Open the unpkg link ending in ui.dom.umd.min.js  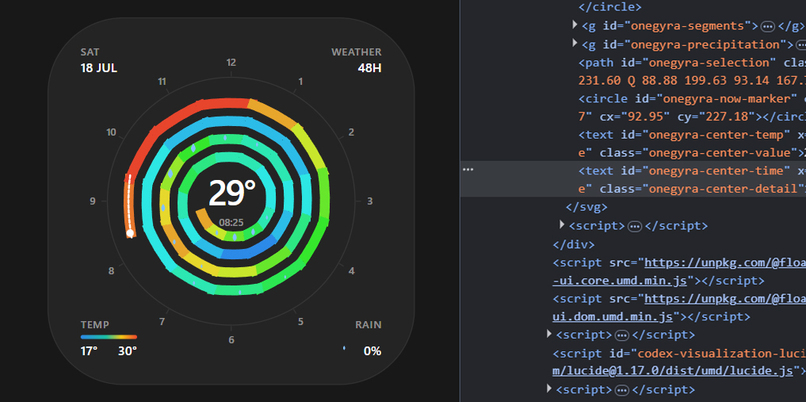679,307
